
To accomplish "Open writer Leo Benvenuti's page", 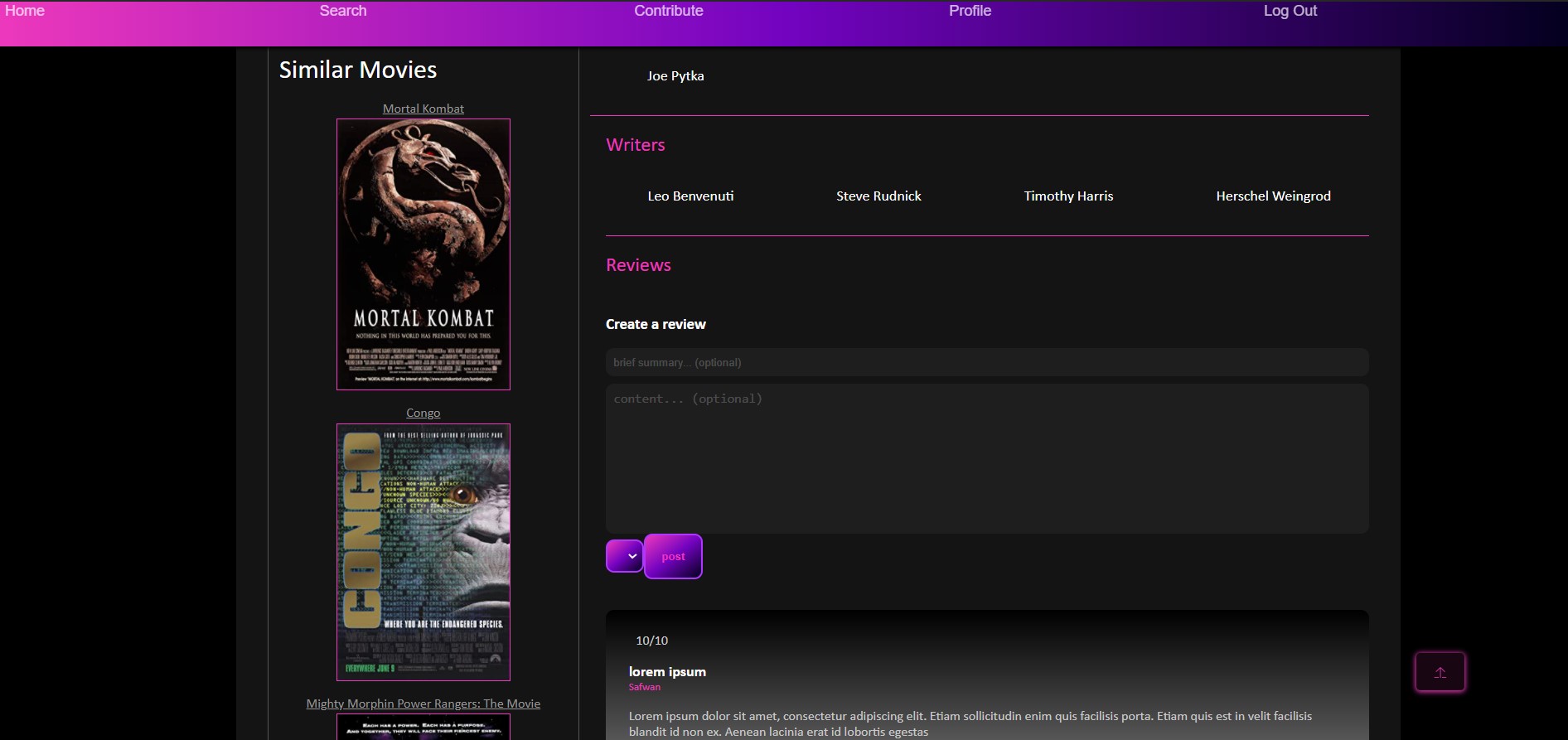I will (x=690, y=196).
